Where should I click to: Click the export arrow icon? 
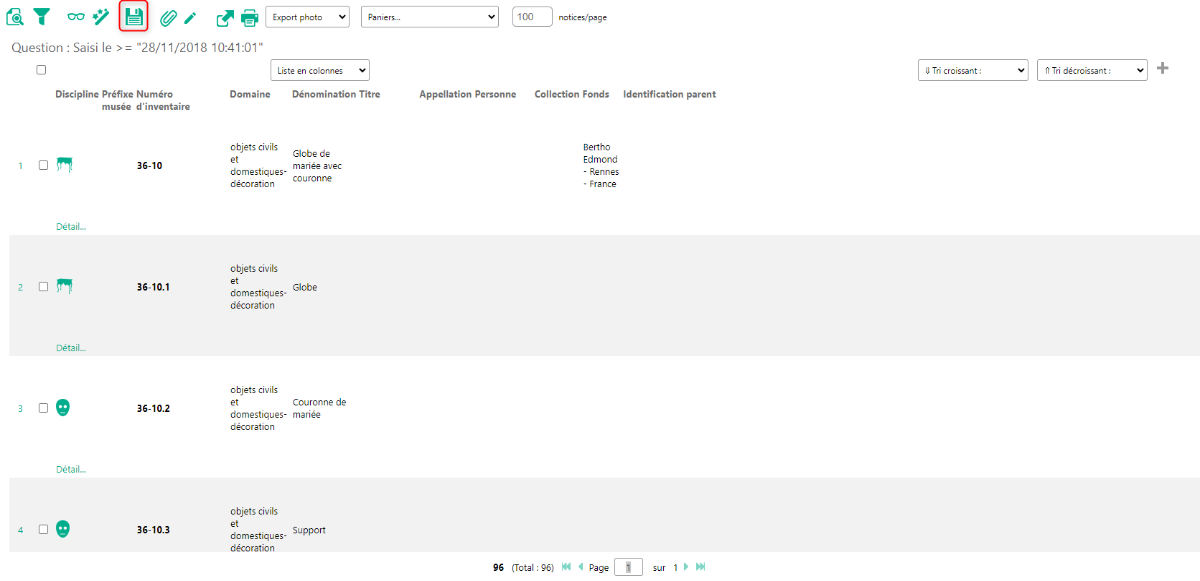point(225,17)
